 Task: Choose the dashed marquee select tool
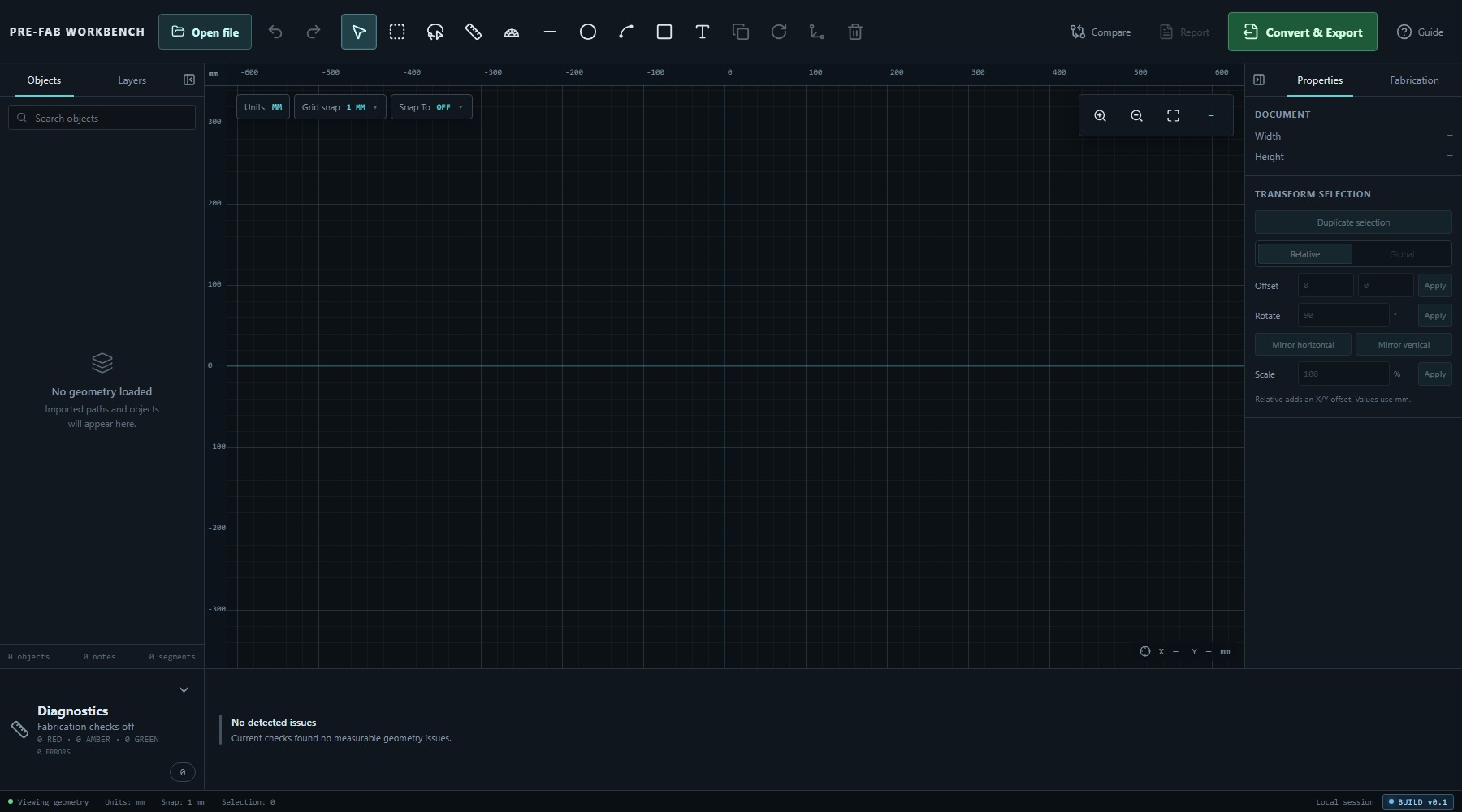tap(397, 32)
